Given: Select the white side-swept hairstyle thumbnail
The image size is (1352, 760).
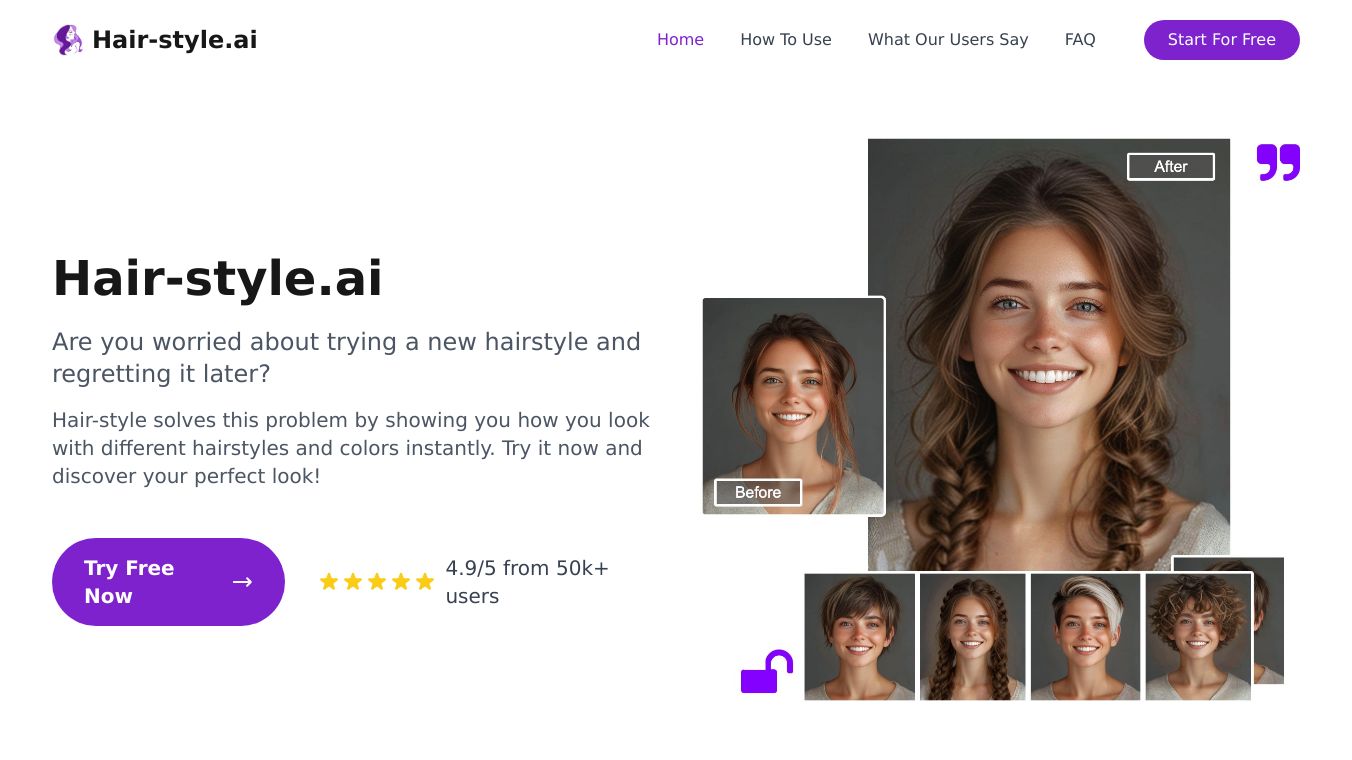Looking at the screenshot, I should coord(1085,636).
